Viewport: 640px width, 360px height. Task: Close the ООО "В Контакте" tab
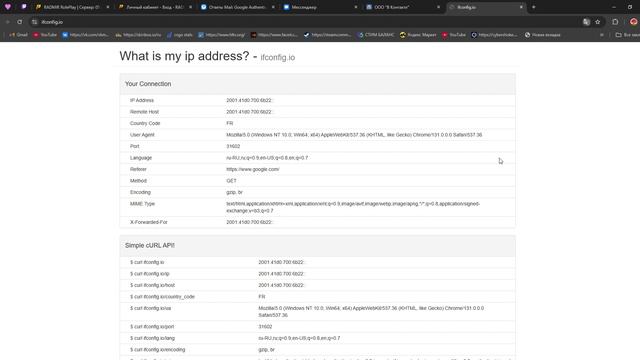[x=439, y=7]
